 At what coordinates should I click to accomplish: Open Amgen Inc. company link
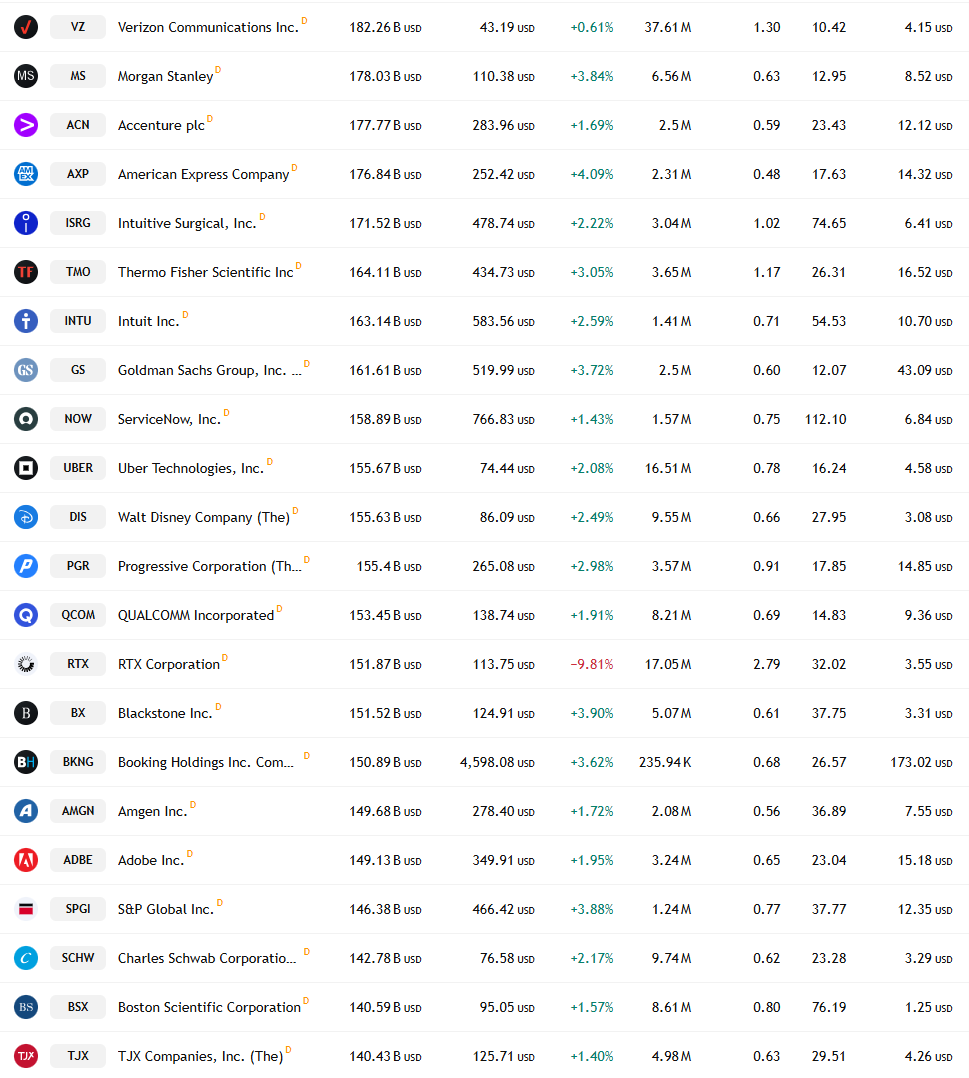click(152, 811)
